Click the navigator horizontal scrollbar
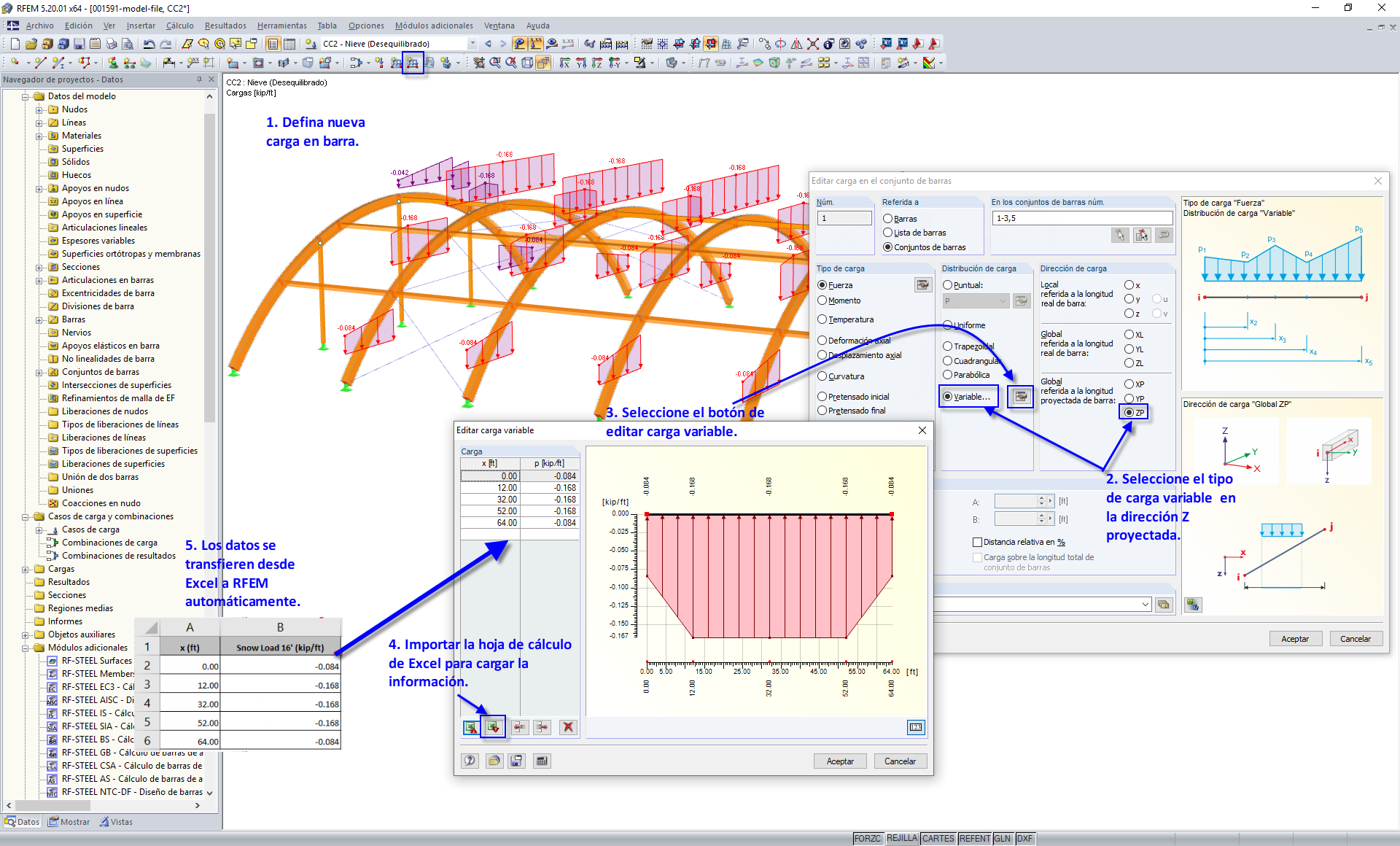 click(x=51, y=806)
